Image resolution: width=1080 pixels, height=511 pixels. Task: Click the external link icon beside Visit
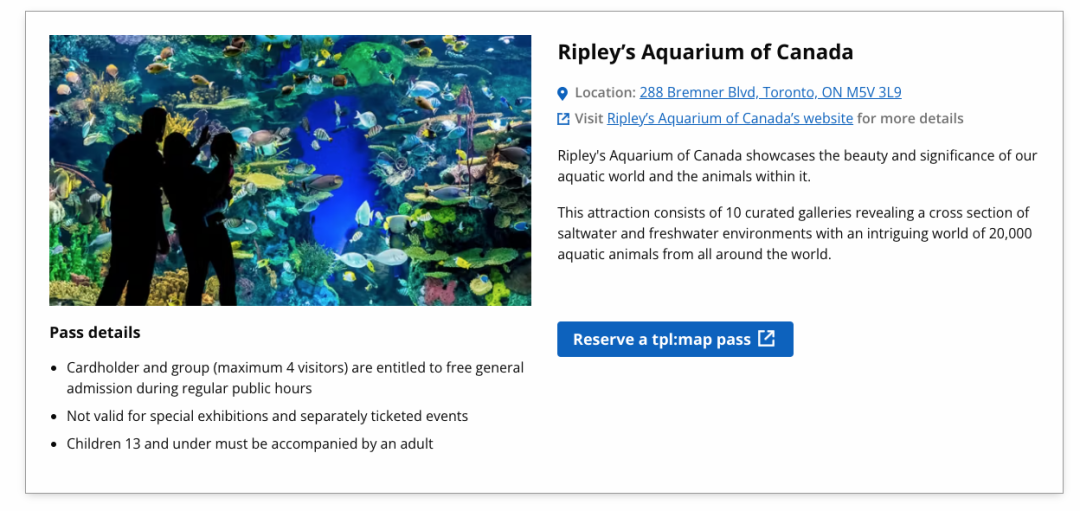tap(563, 119)
